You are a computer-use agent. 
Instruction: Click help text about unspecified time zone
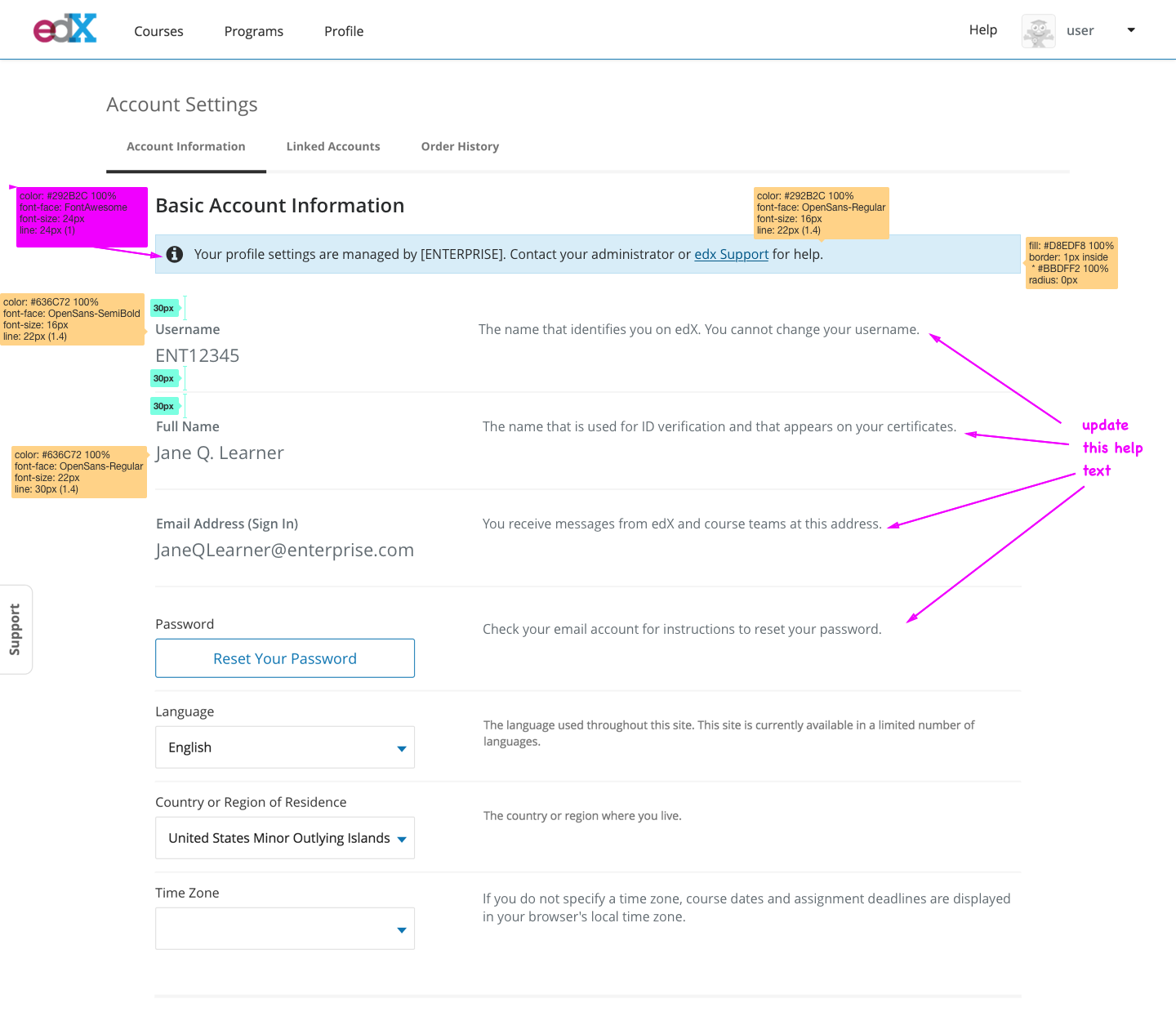pos(746,907)
